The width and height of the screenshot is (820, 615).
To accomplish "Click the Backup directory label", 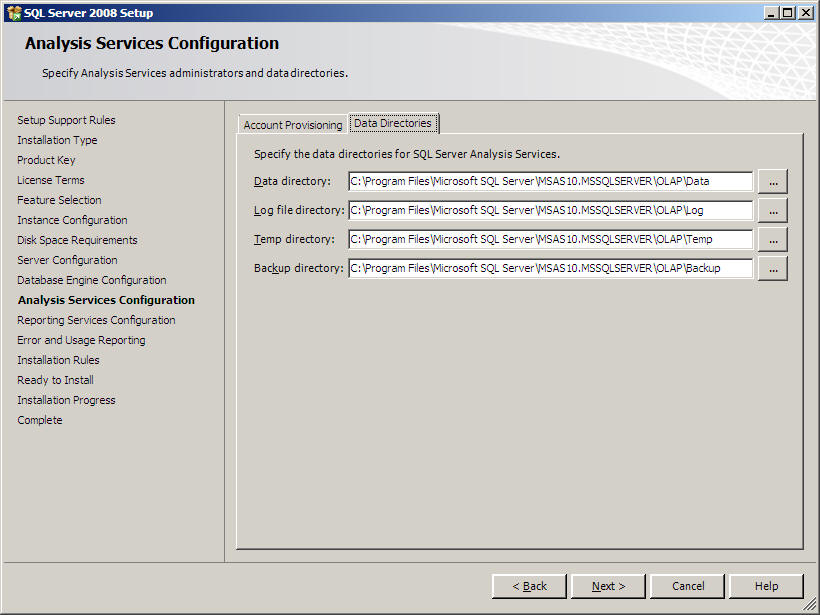I will click(x=299, y=268).
